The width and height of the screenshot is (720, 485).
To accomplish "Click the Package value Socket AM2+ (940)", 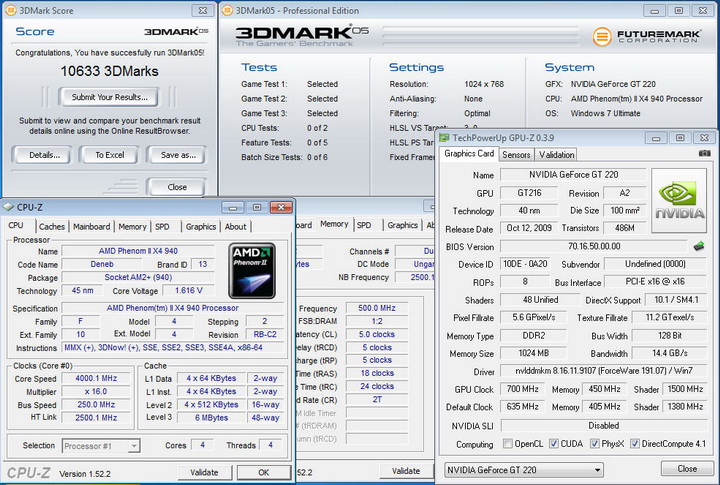I will click(138, 277).
